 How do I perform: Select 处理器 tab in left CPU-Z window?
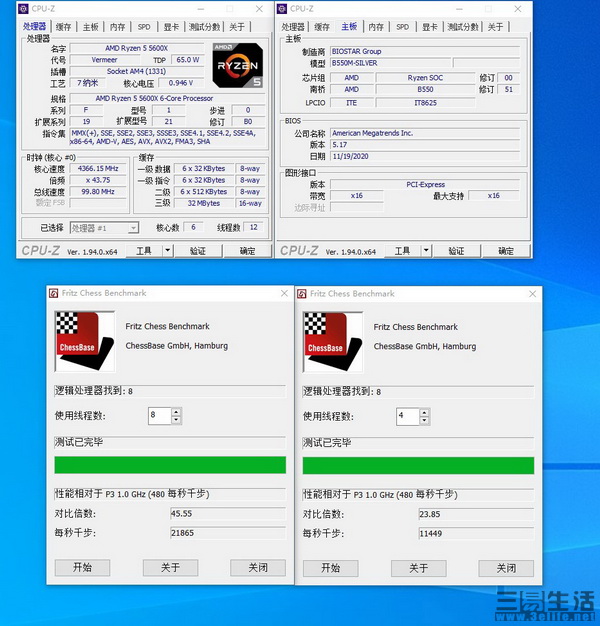pyautogui.click(x=34, y=26)
